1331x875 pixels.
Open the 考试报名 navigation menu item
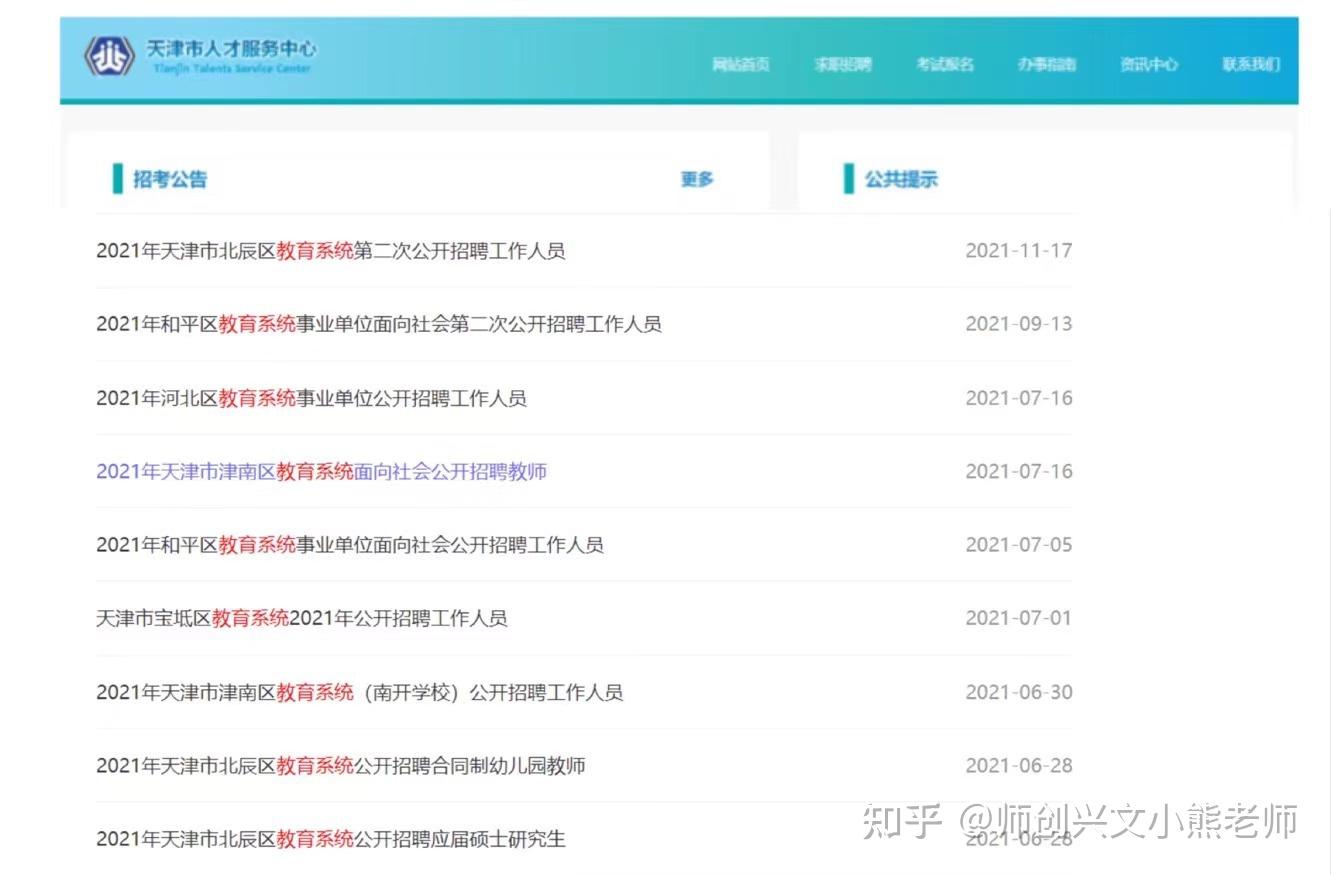pyautogui.click(x=944, y=64)
